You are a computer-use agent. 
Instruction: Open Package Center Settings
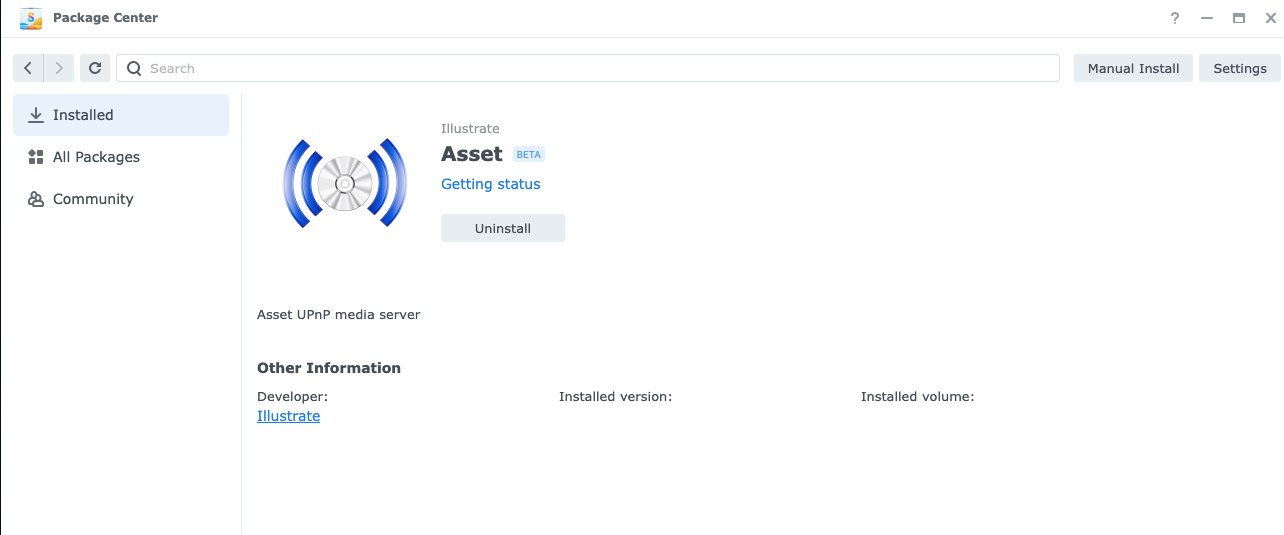[1240, 68]
